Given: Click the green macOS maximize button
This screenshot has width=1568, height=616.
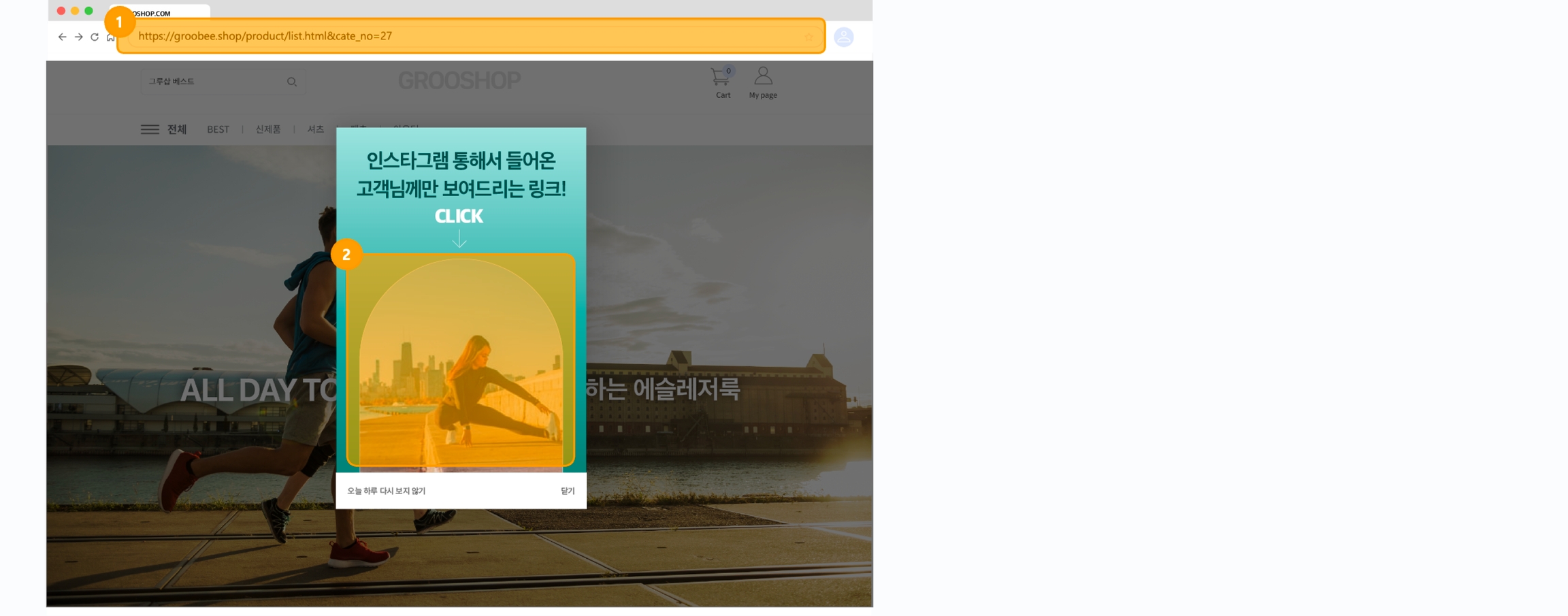Looking at the screenshot, I should [88, 11].
